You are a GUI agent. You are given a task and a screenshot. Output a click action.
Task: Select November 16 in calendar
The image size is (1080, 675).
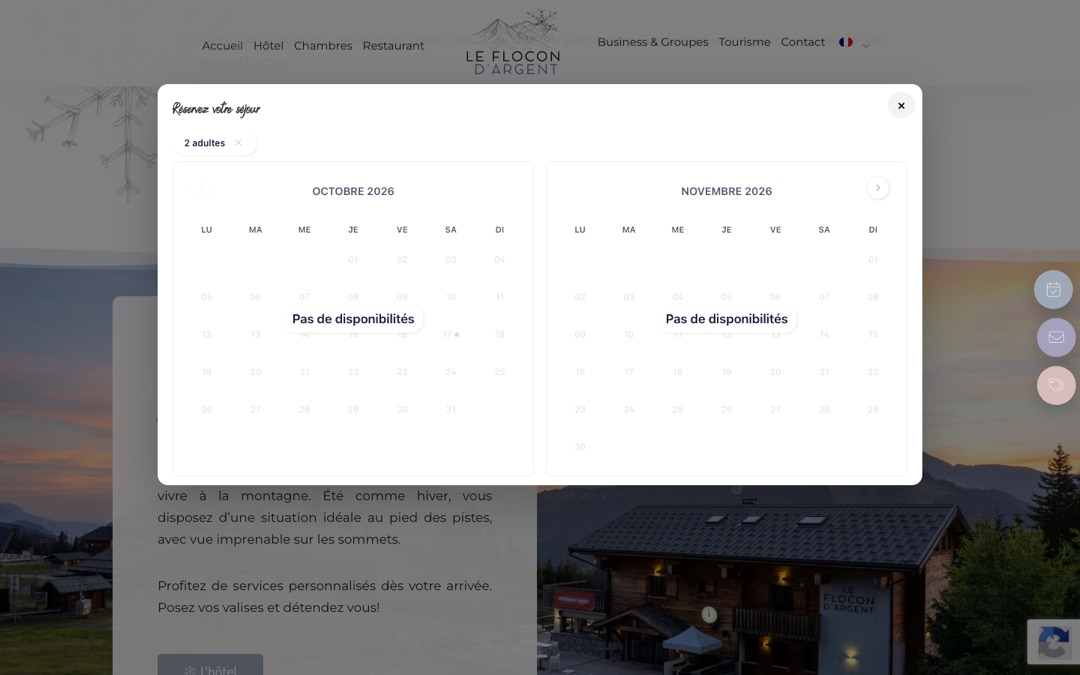click(x=580, y=372)
